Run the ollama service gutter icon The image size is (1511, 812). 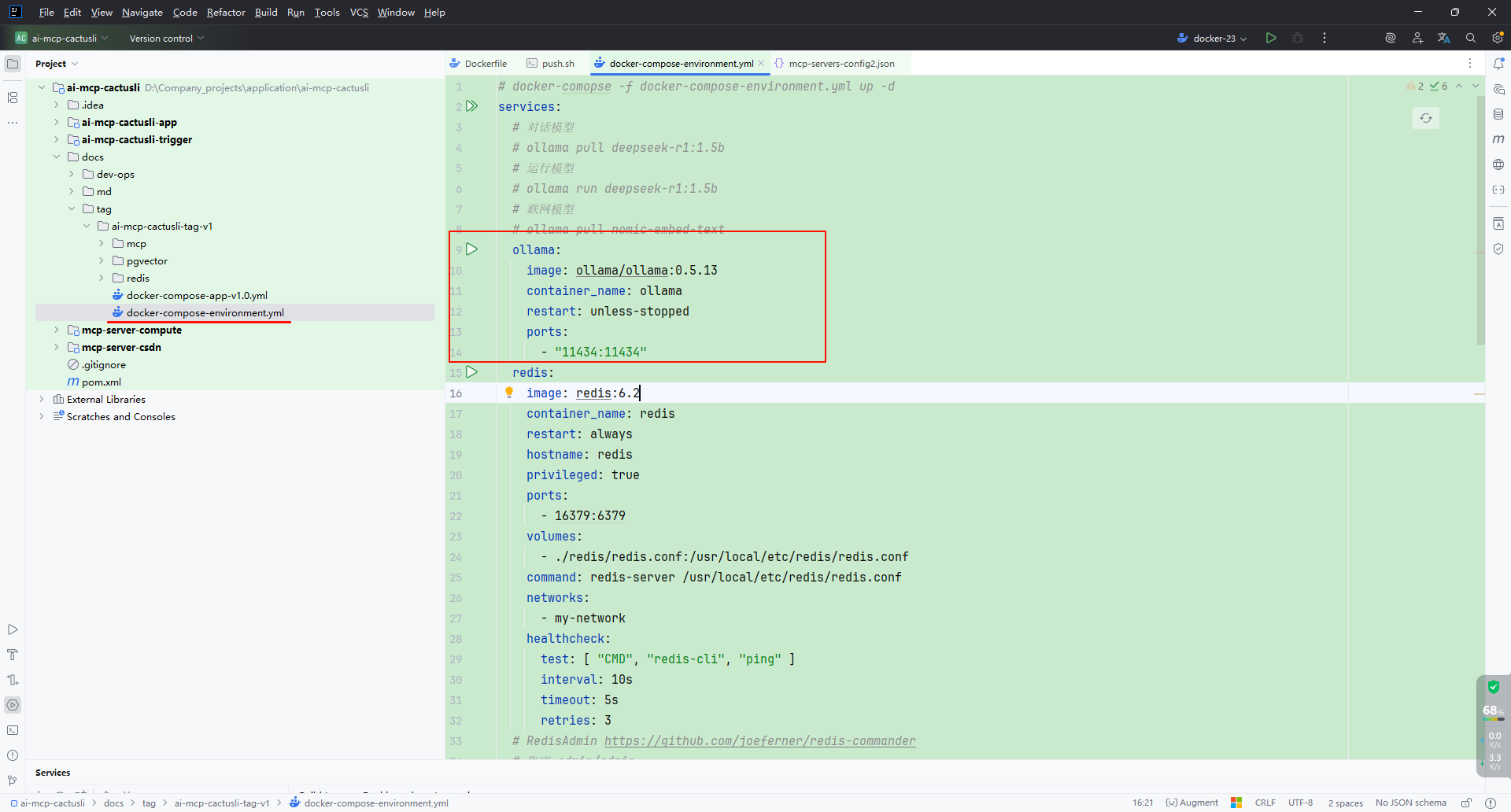(x=472, y=249)
